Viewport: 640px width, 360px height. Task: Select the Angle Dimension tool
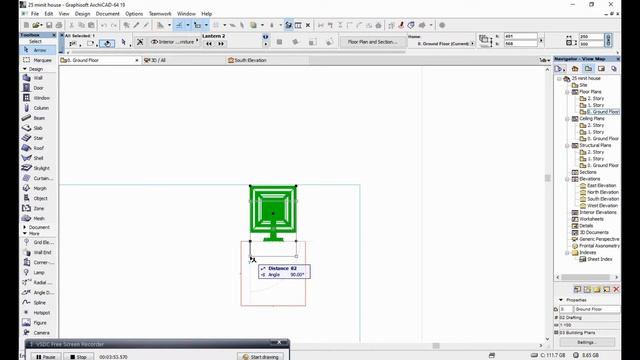point(38,292)
